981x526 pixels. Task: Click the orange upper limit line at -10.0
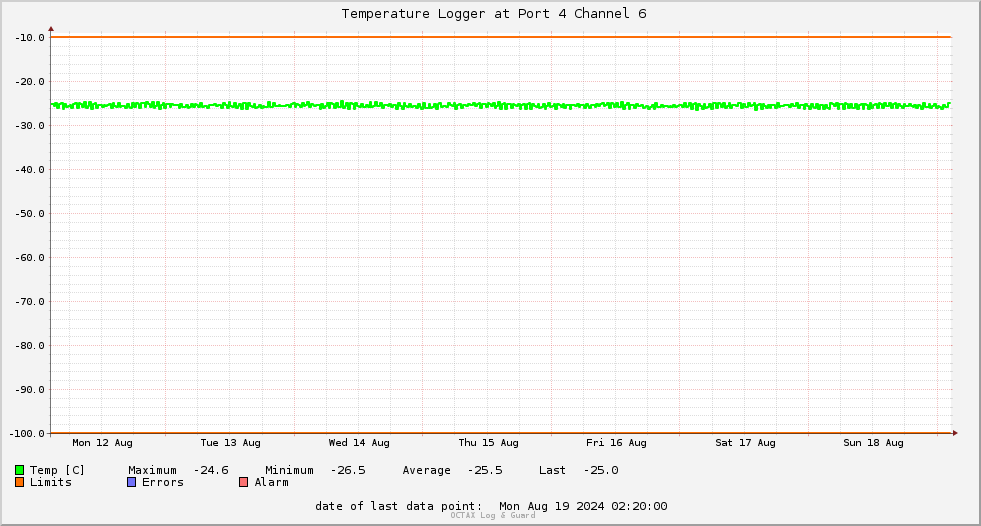click(501, 37)
